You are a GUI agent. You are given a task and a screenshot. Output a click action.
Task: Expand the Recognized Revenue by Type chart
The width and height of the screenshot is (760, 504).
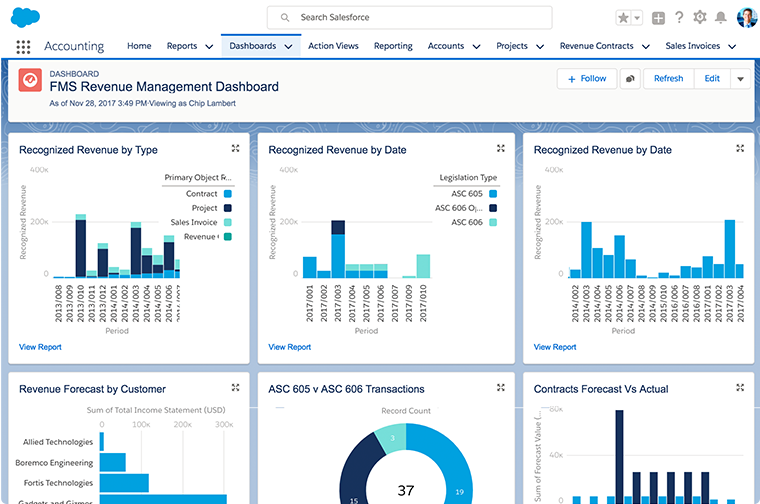pos(235,148)
